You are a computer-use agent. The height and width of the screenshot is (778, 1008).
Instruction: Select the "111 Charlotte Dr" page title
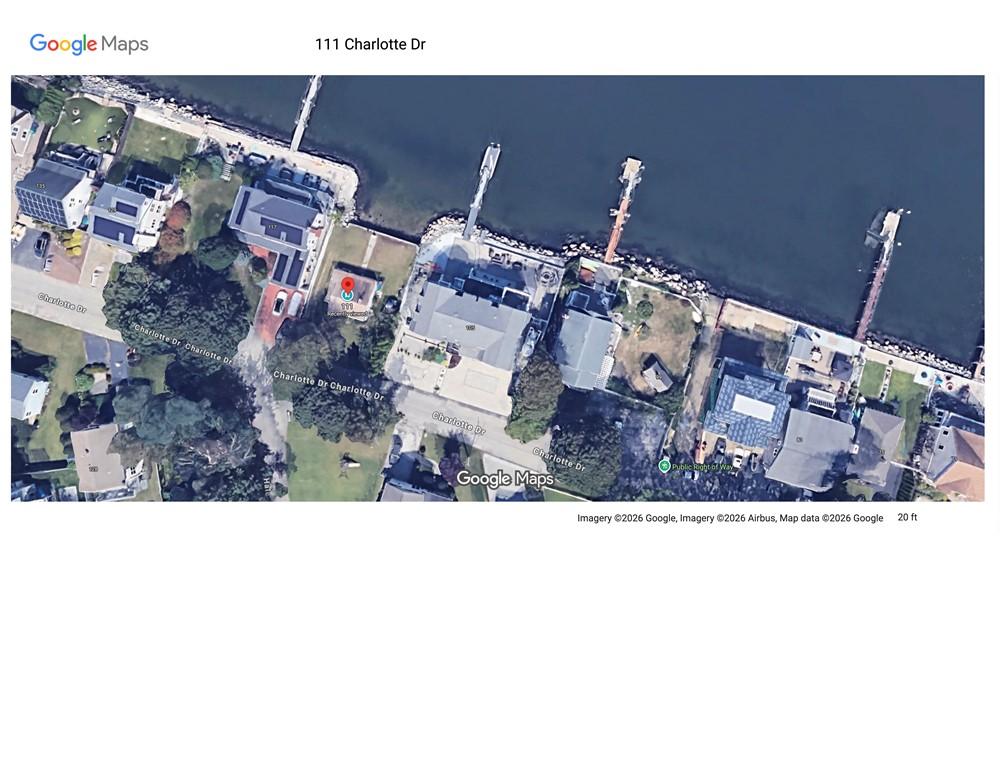coord(370,44)
